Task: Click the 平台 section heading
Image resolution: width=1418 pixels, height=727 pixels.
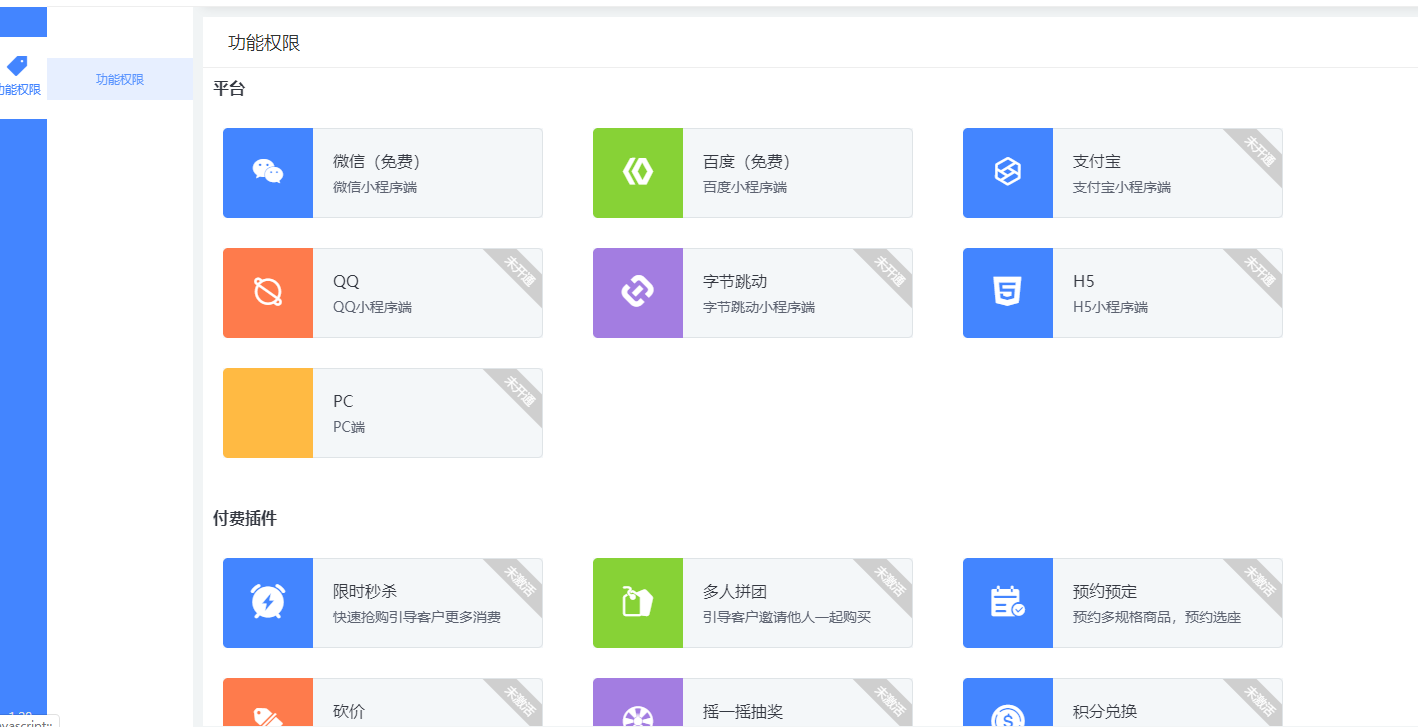Action: pyautogui.click(x=229, y=89)
